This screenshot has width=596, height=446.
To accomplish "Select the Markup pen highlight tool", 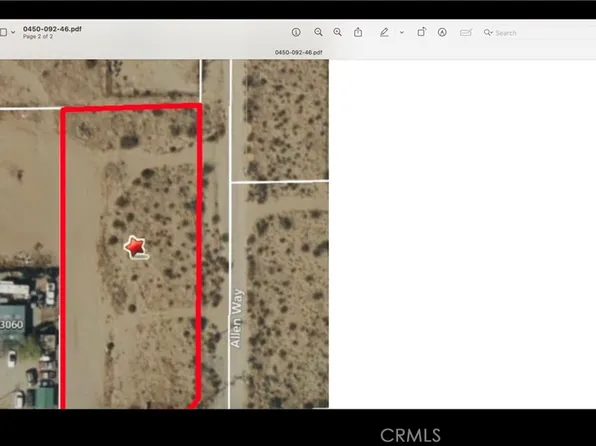I will click(x=384, y=32).
